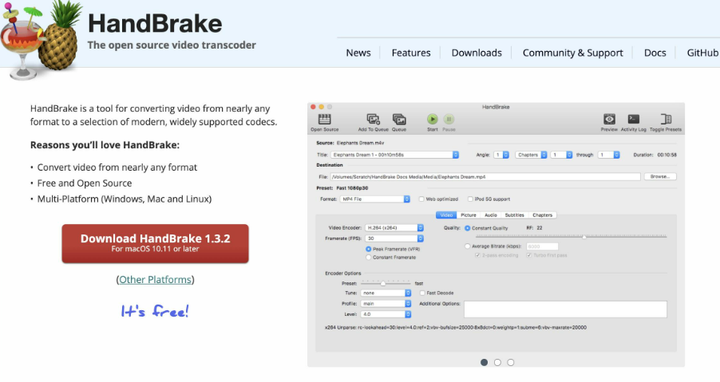Screen dimensions: 720x382
Task: Select the third carousel dot indicator
Action: click(511, 362)
